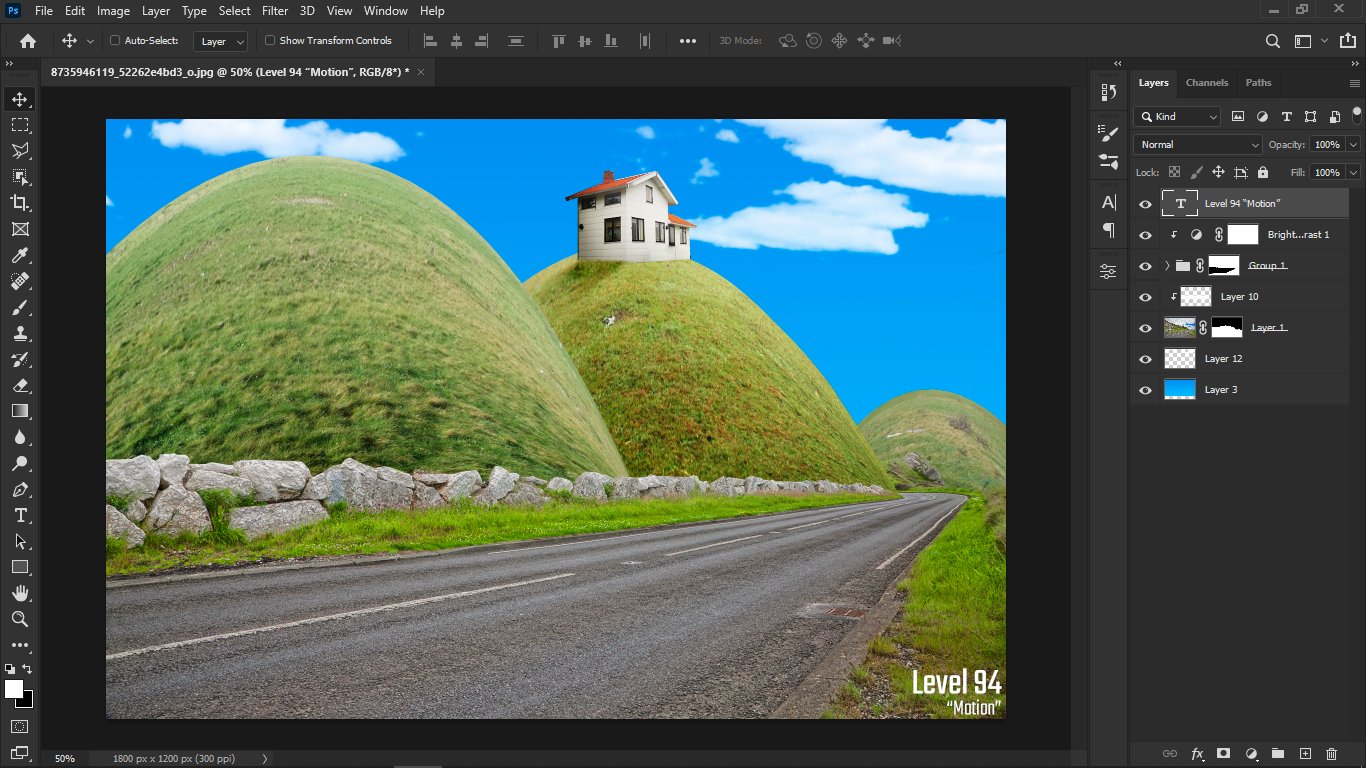Open the Fill slider dropdown arrow

1353,173
